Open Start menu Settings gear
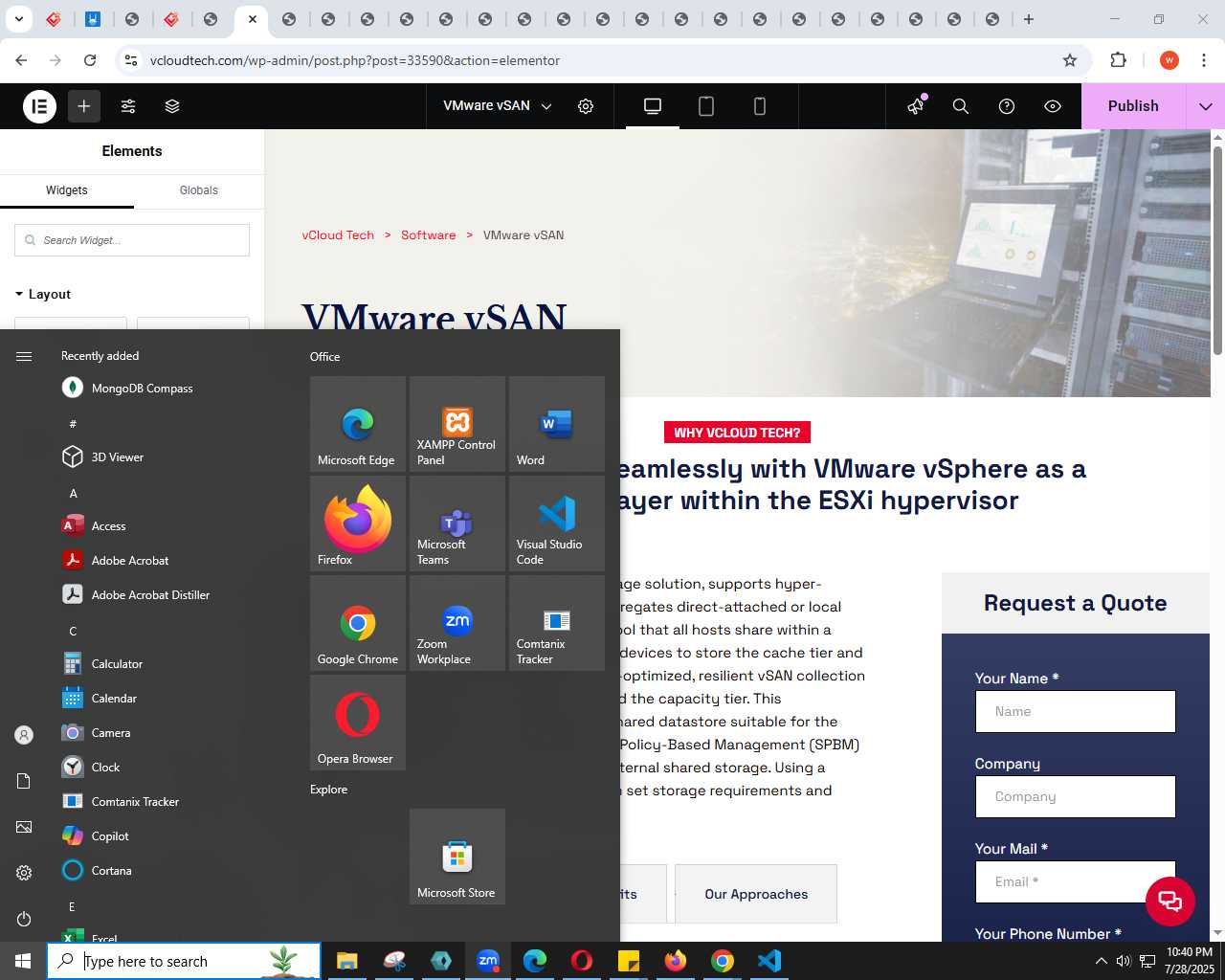The image size is (1225, 980). coord(24,873)
